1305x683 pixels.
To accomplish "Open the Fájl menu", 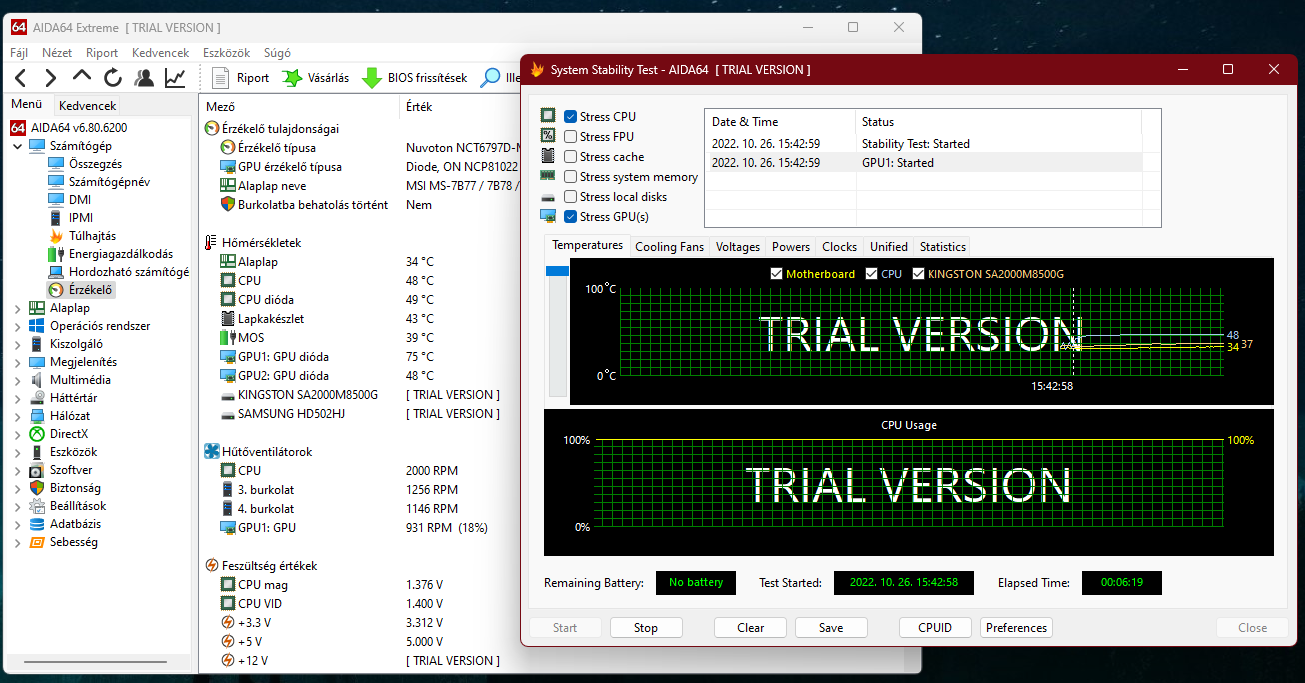I will coord(19,53).
